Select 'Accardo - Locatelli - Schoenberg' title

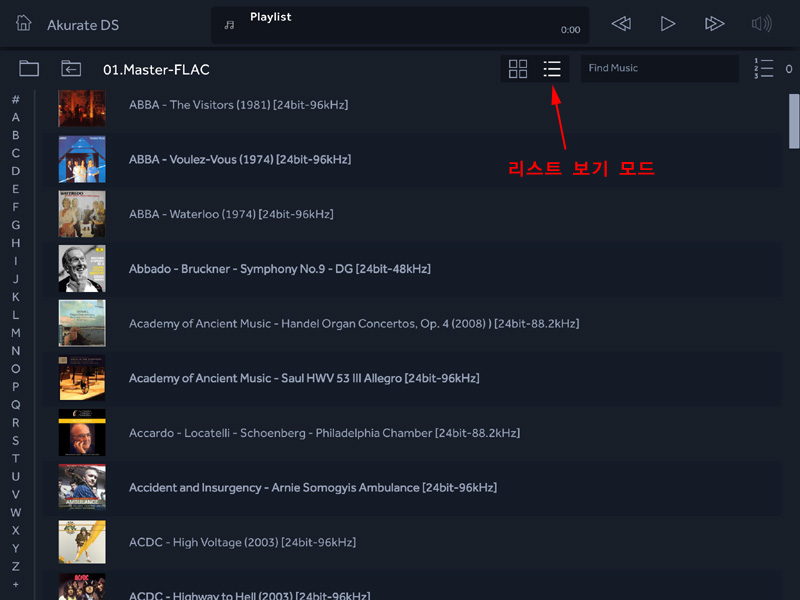coord(324,433)
